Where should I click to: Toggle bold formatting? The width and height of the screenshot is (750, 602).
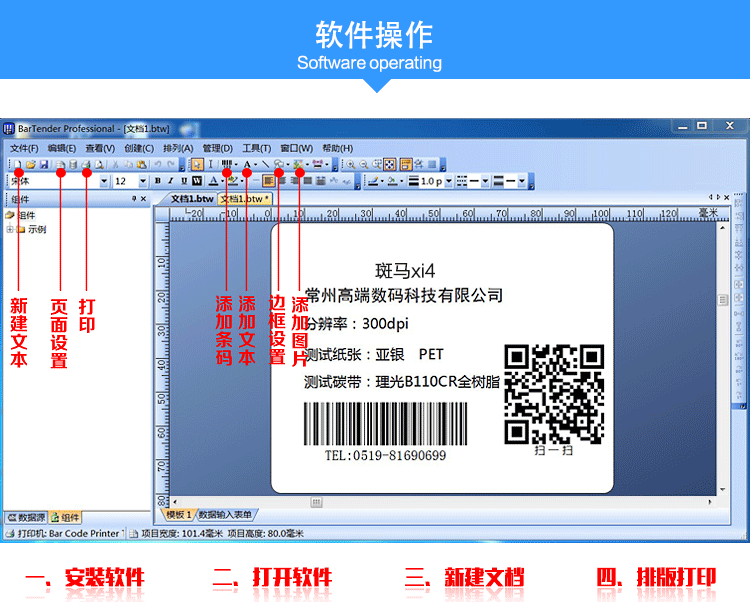[158, 181]
